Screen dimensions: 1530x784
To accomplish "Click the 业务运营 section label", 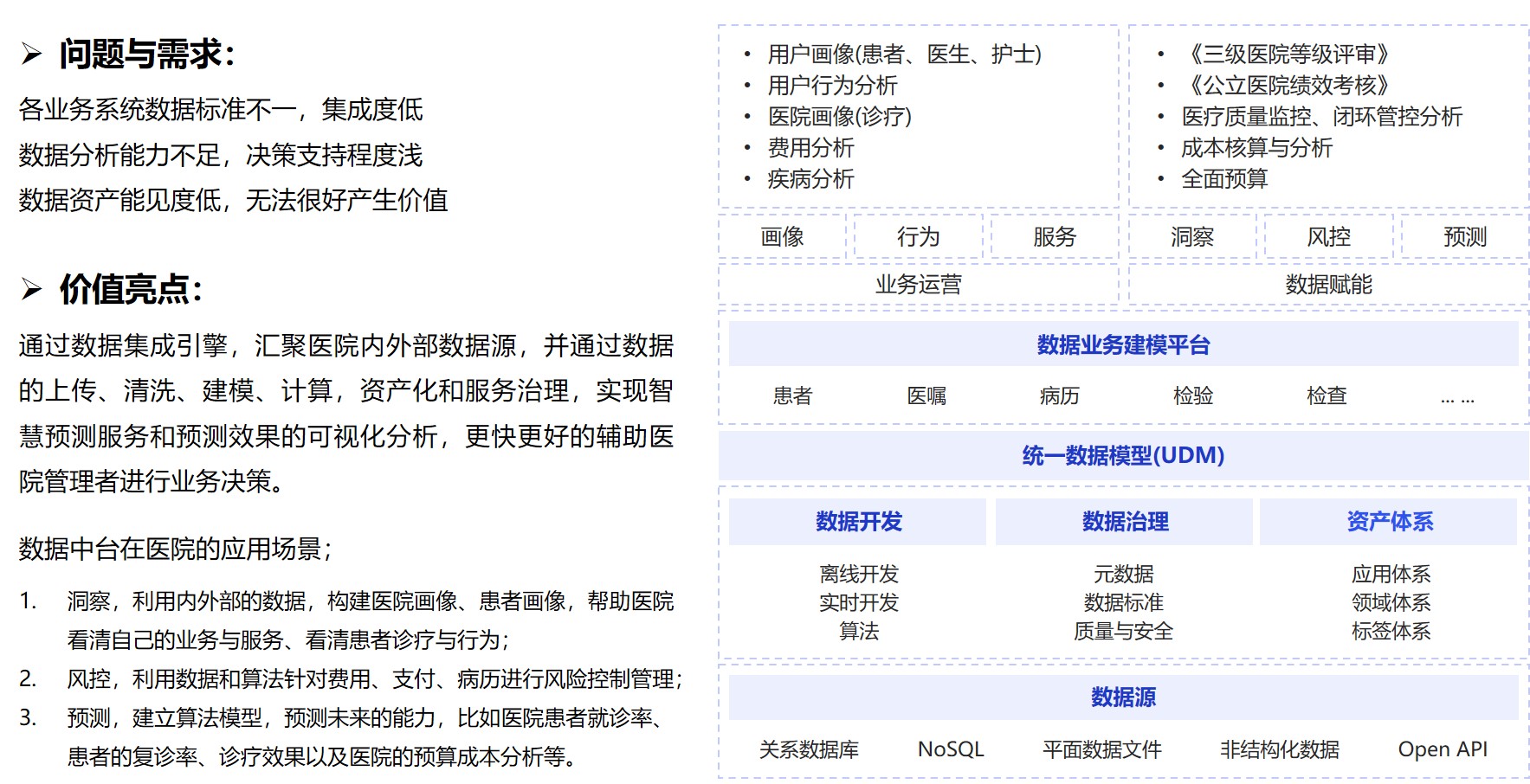I will click(918, 285).
